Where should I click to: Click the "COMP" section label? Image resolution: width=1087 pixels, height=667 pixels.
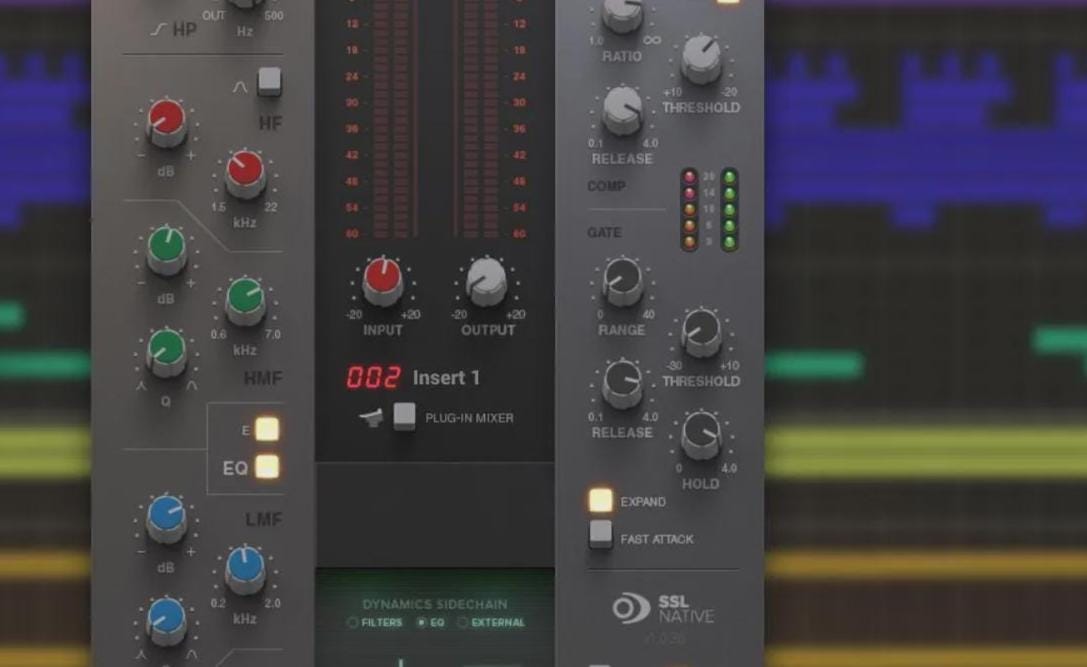tap(607, 186)
